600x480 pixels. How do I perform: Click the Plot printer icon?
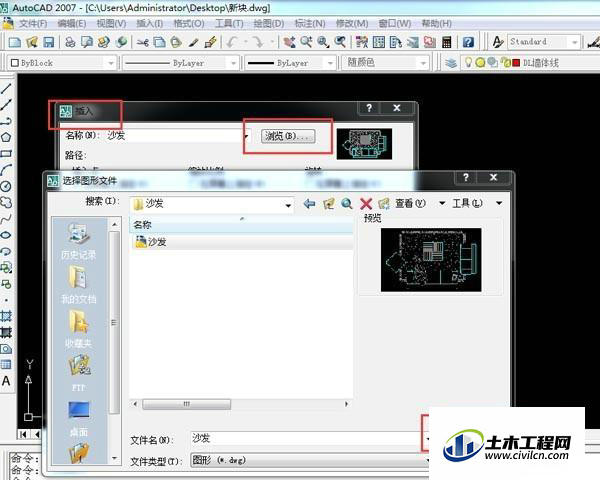(x=70, y=42)
